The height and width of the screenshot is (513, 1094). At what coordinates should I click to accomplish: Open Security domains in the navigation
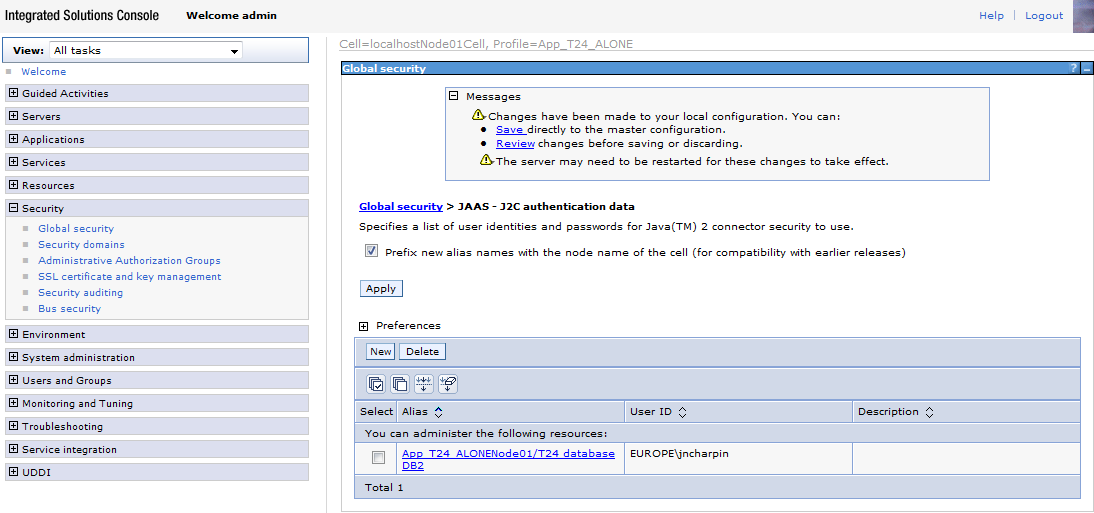click(x=82, y=244)
